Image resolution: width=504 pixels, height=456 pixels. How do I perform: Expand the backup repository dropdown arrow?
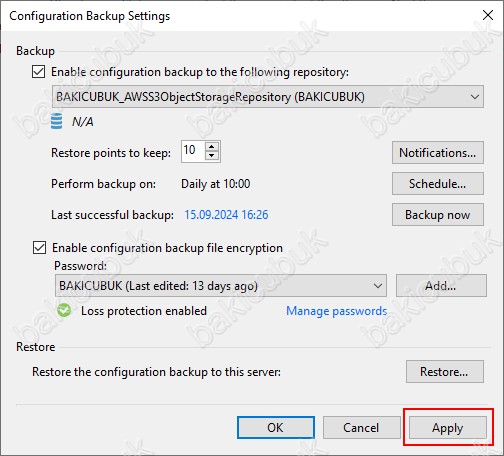tap(475, 97)
